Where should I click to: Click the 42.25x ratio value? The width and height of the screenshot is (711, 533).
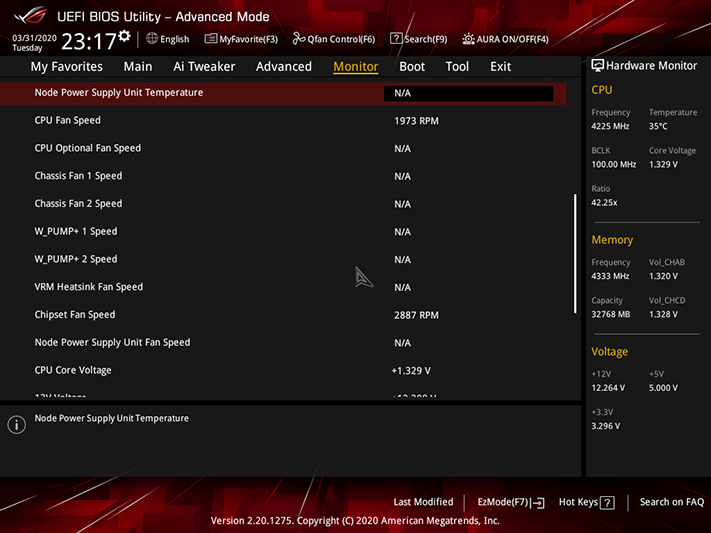pyautogui.click(x=604, y=203)
